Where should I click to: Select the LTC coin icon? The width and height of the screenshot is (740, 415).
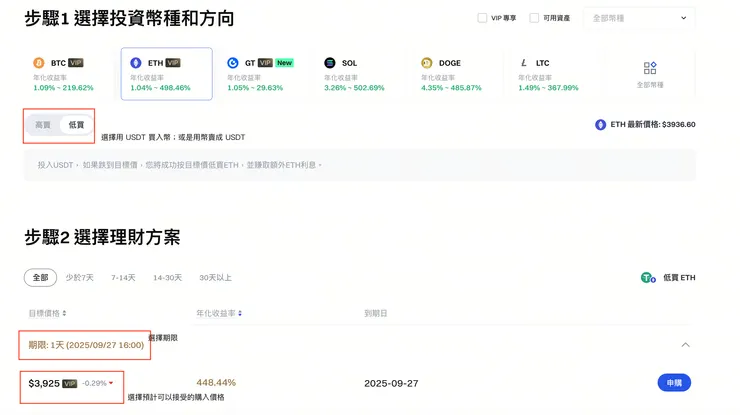tap(524, 63)
